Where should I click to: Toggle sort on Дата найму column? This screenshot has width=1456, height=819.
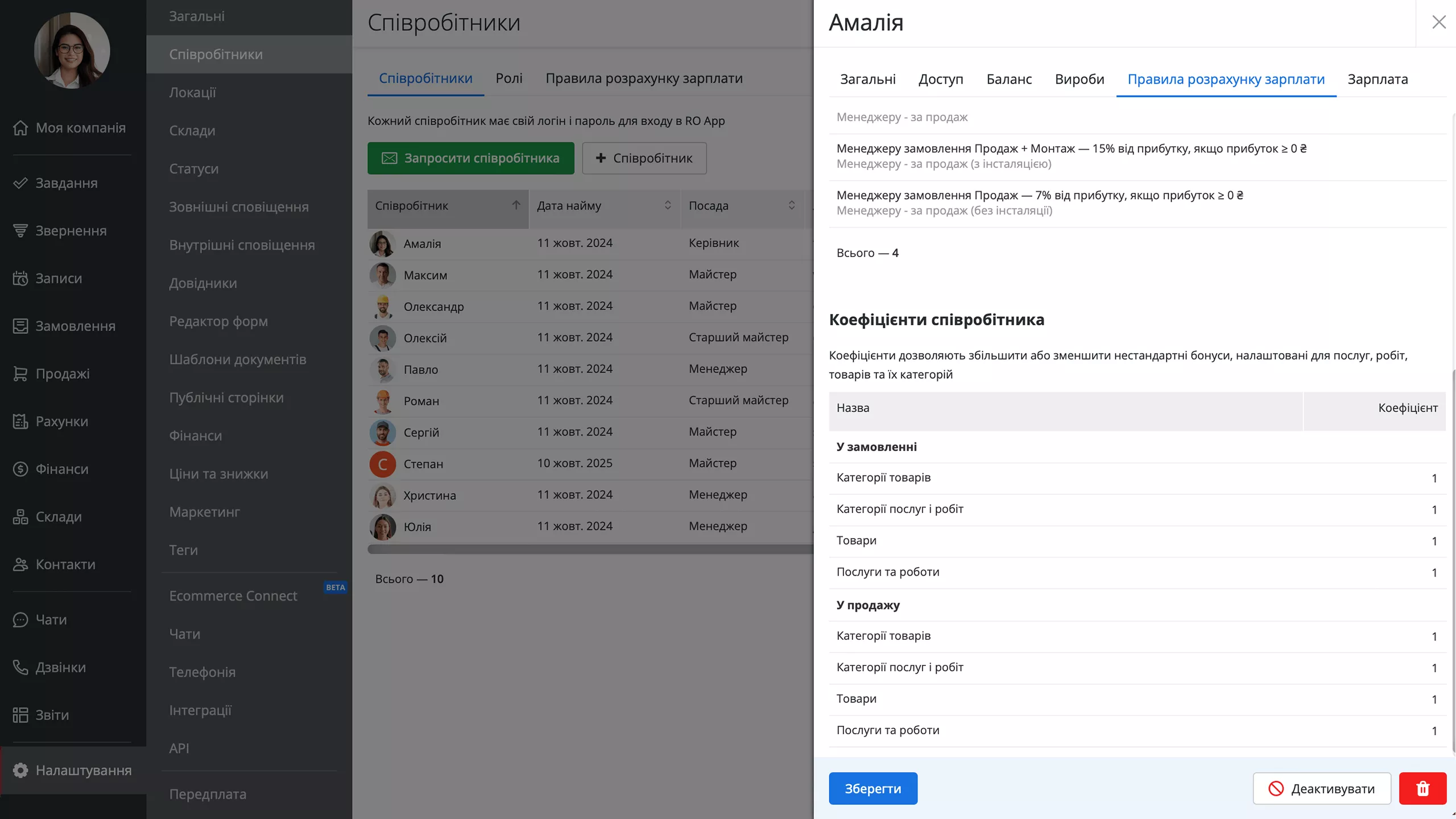[x=668, y=205]
